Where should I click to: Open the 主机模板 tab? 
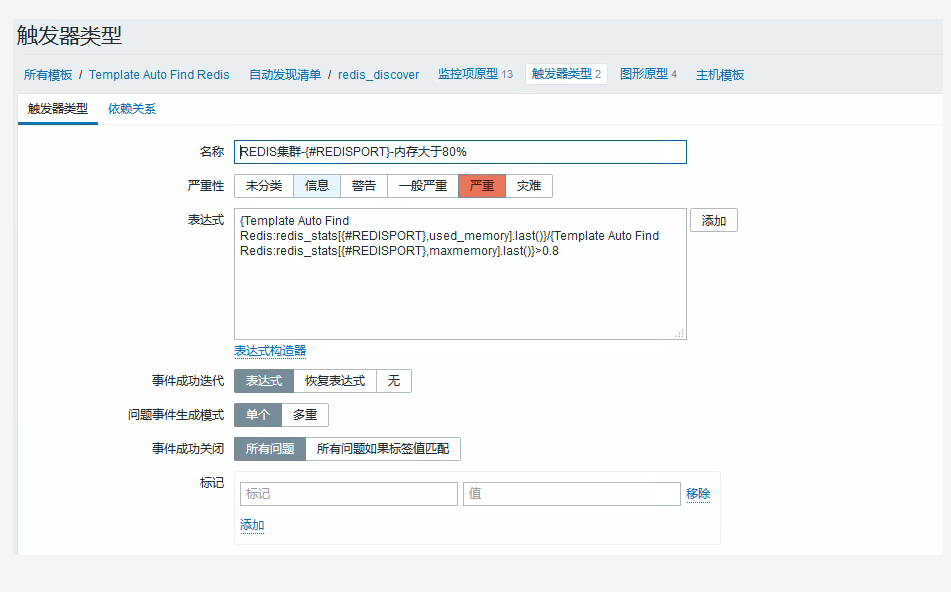[x=720, y=75]
